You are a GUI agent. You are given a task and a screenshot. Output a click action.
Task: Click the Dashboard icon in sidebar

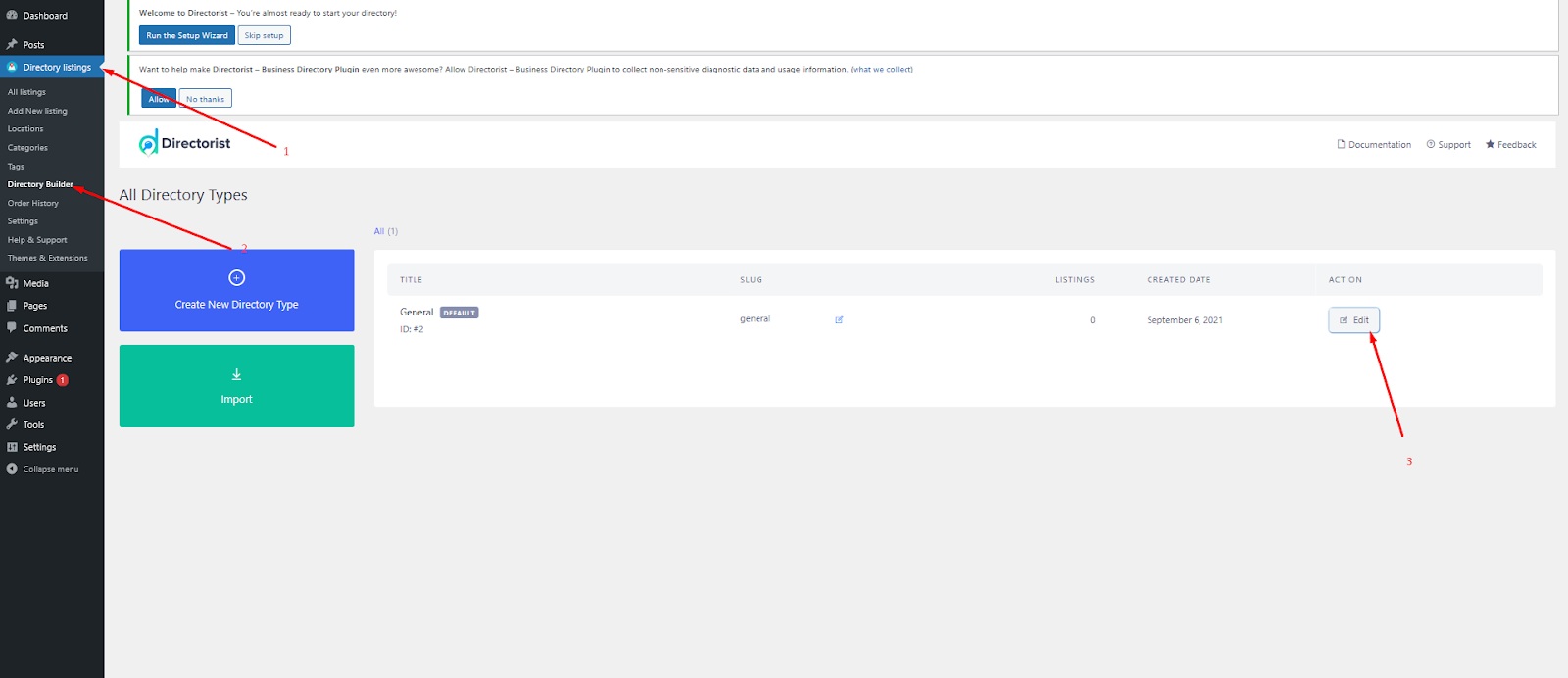tap(12, 16)
